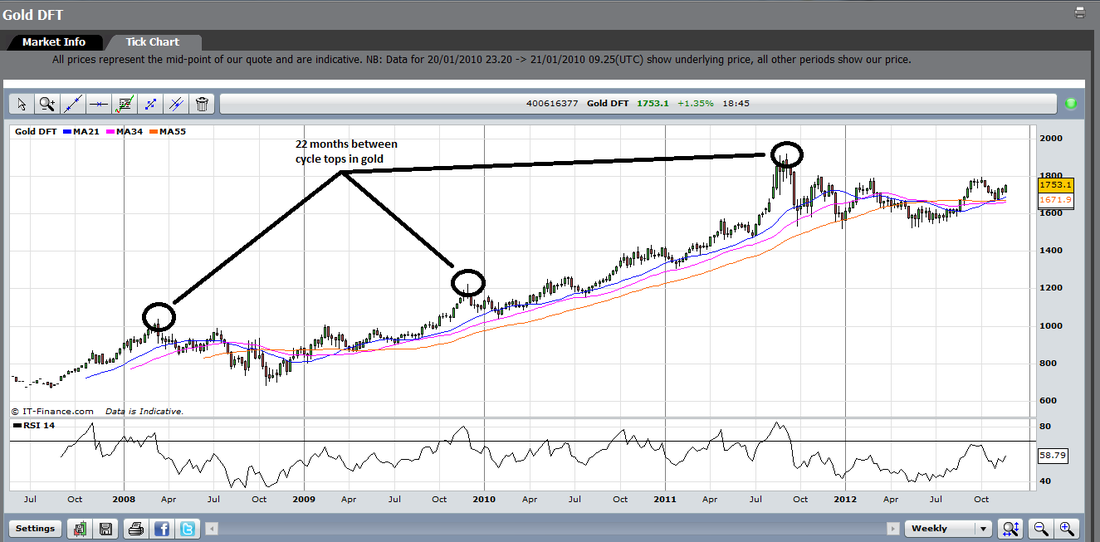Click the 2012 year axis label

(x=844, y=499)
